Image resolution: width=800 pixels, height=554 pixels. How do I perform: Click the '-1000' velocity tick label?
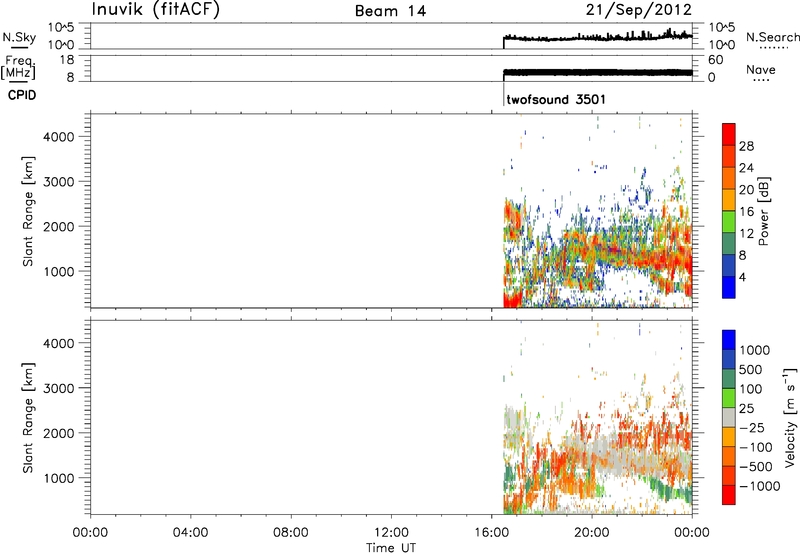tap(760, 486)
